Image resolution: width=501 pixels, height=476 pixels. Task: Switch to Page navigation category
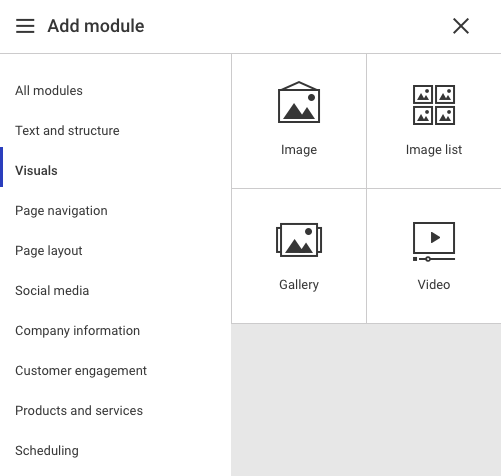point(61,211)
